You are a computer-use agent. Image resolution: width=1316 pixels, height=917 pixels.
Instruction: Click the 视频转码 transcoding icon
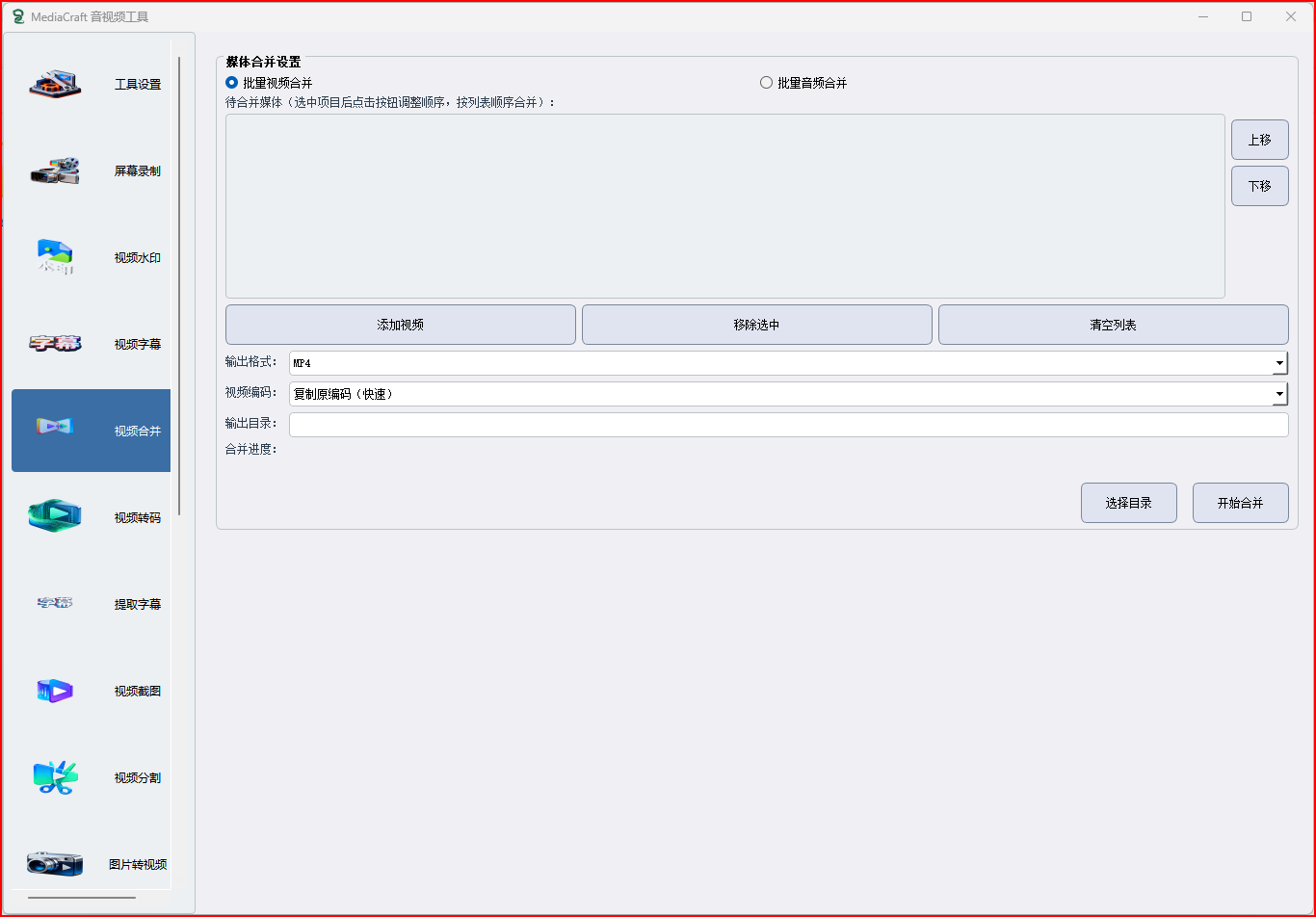(55, 517)
